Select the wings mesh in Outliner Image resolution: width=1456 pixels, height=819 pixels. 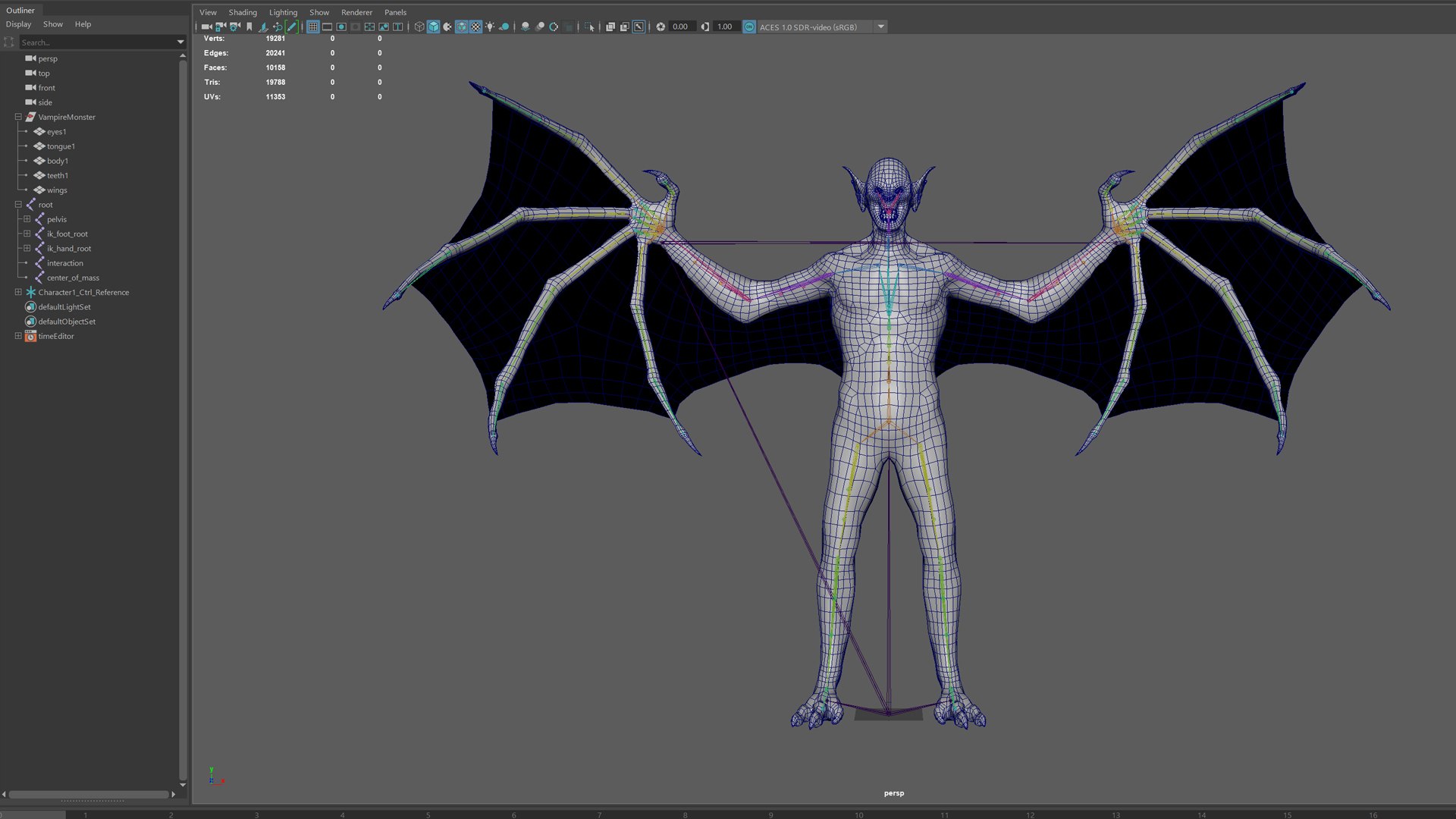(x=57, y=190)
